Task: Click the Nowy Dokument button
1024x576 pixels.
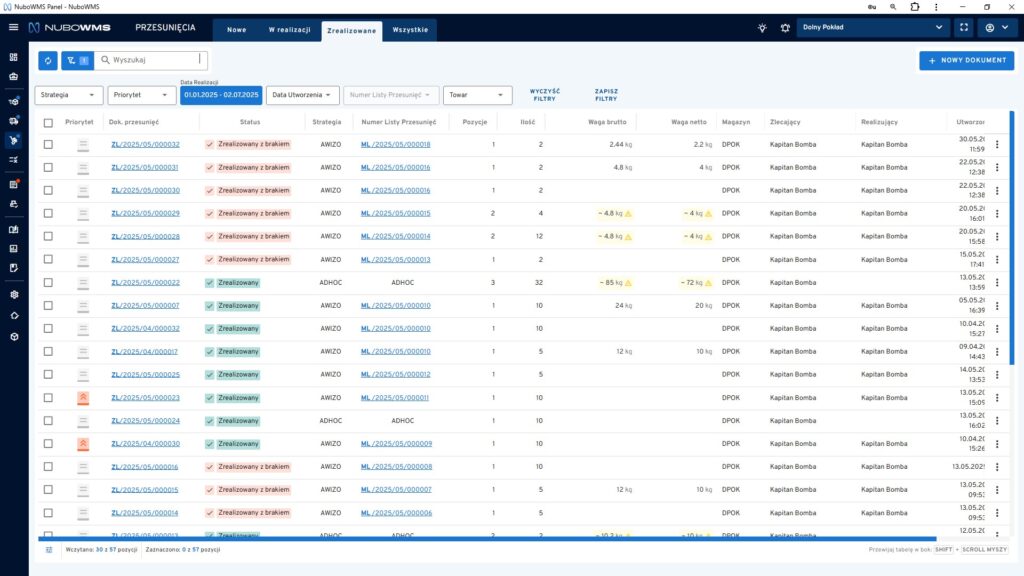Action: [966, 61]
